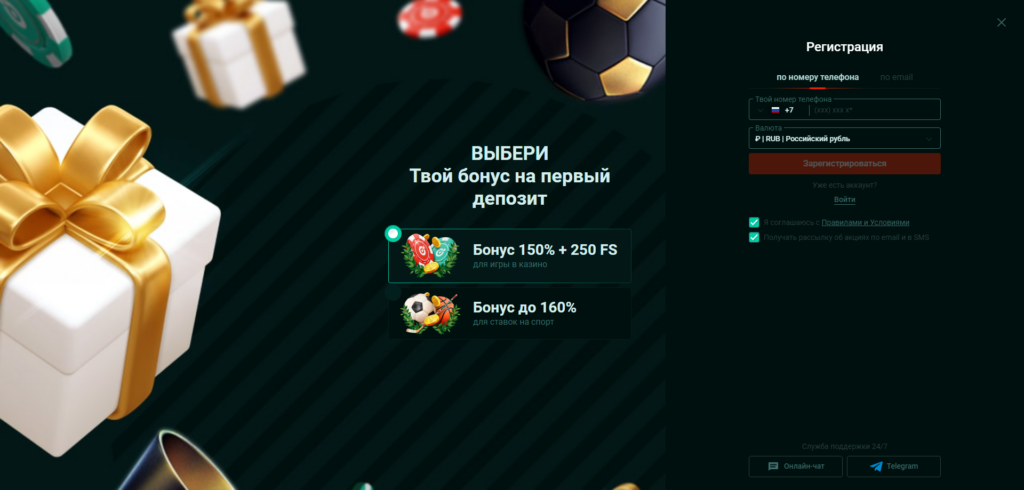The image size is (1024, 490).
Task: Open the Войти login link
Action: pos(844,199)
